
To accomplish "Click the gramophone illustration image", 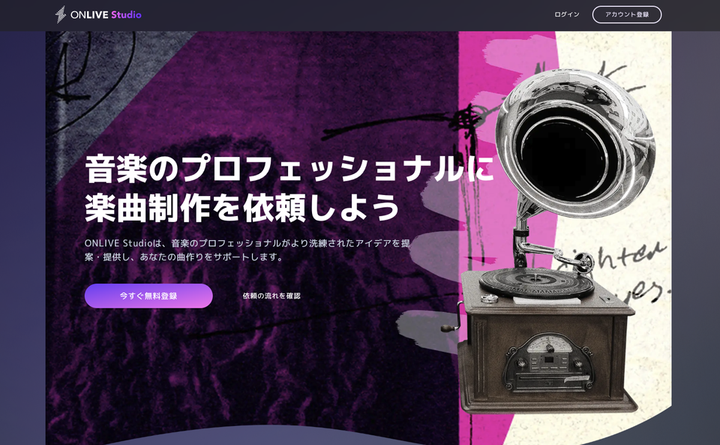I will pyautogui.click(x=546, y=241).
